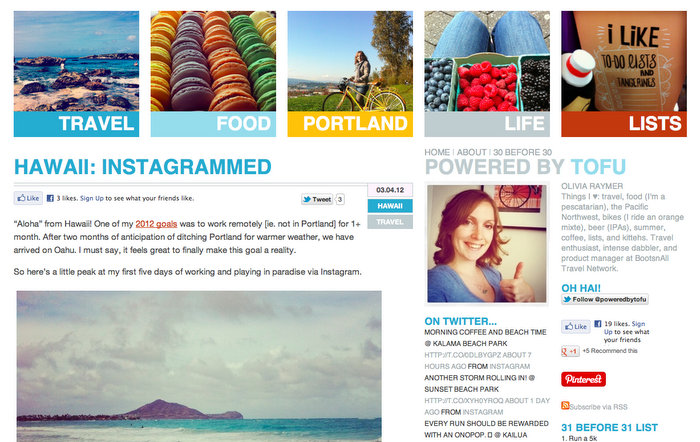This screenshot has width=700, height=442.
Task: Follow the 2012 goals link
Action: [x=156, y=224]
